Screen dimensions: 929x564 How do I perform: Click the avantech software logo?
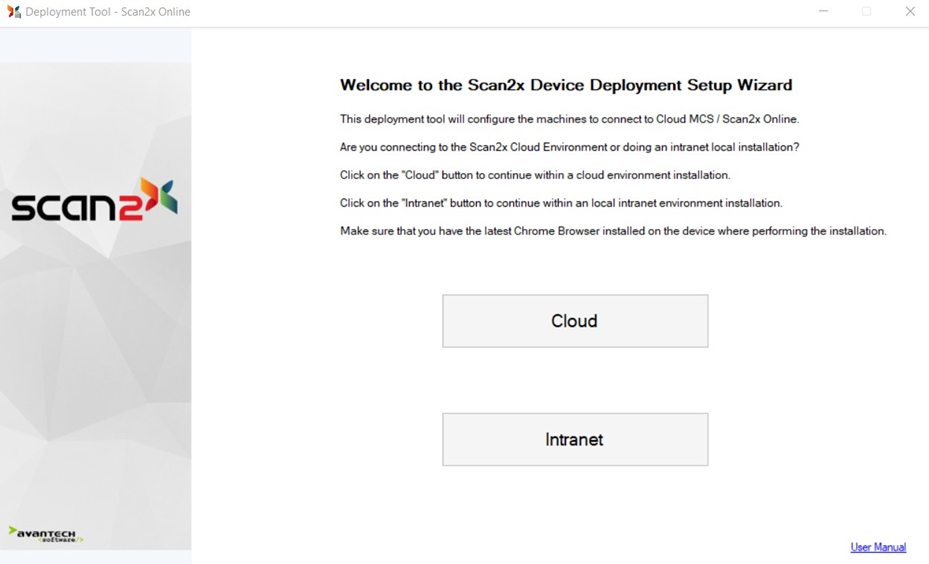46,534
